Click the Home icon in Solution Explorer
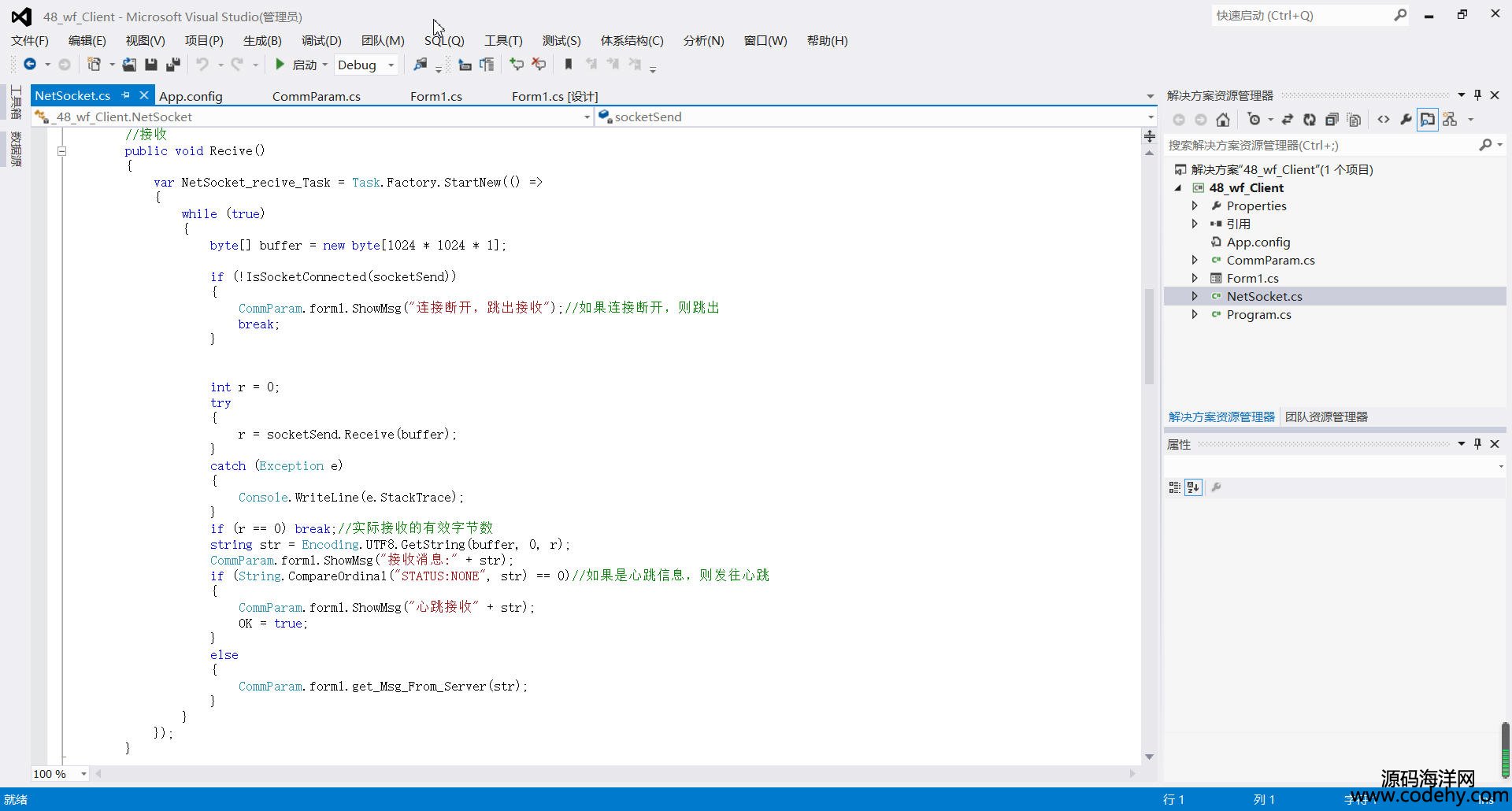The height and width of the screenshot is (811, 1512). pyautogui.click(x=1223, y=120)
